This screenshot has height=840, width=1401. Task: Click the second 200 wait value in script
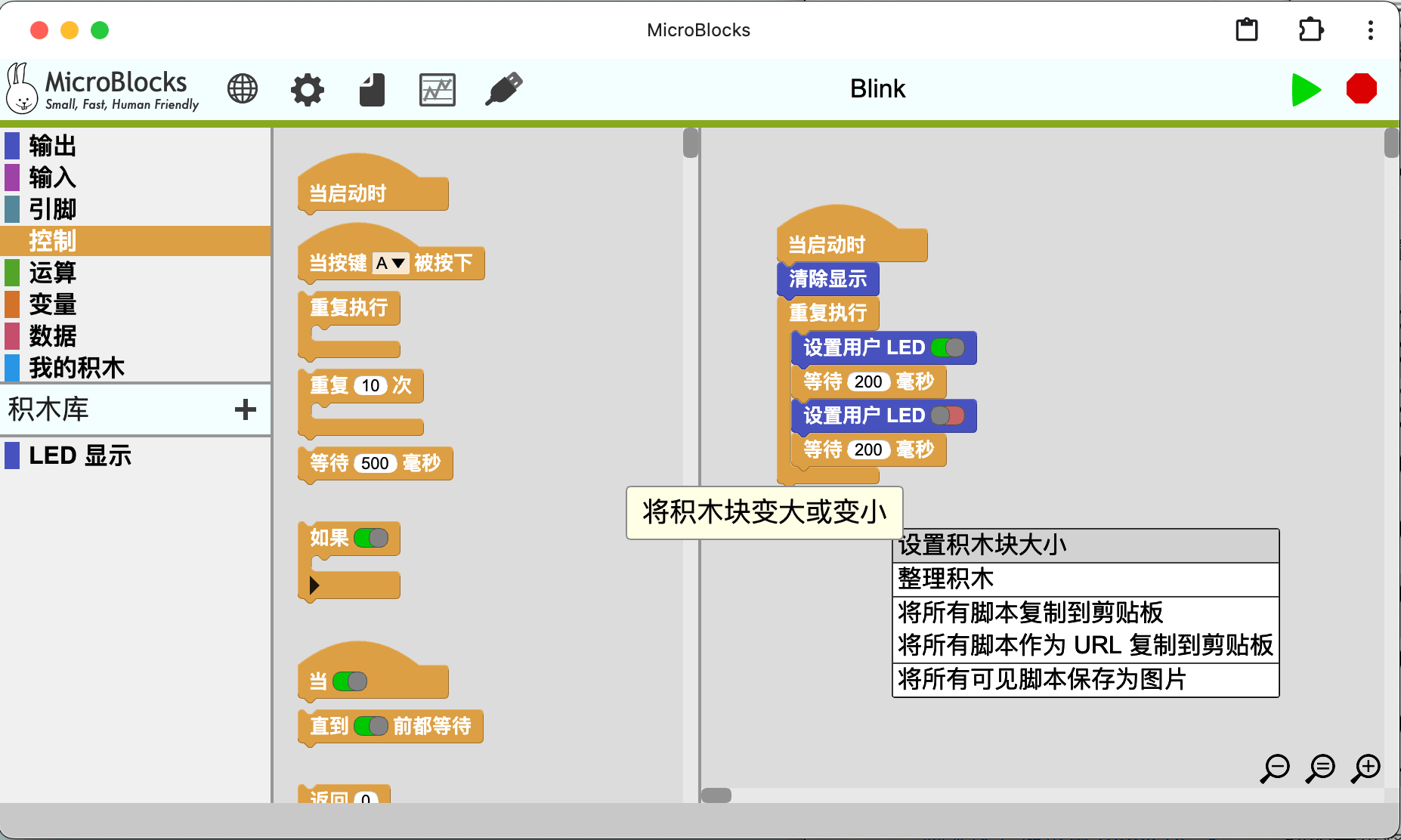click(868, 449)
